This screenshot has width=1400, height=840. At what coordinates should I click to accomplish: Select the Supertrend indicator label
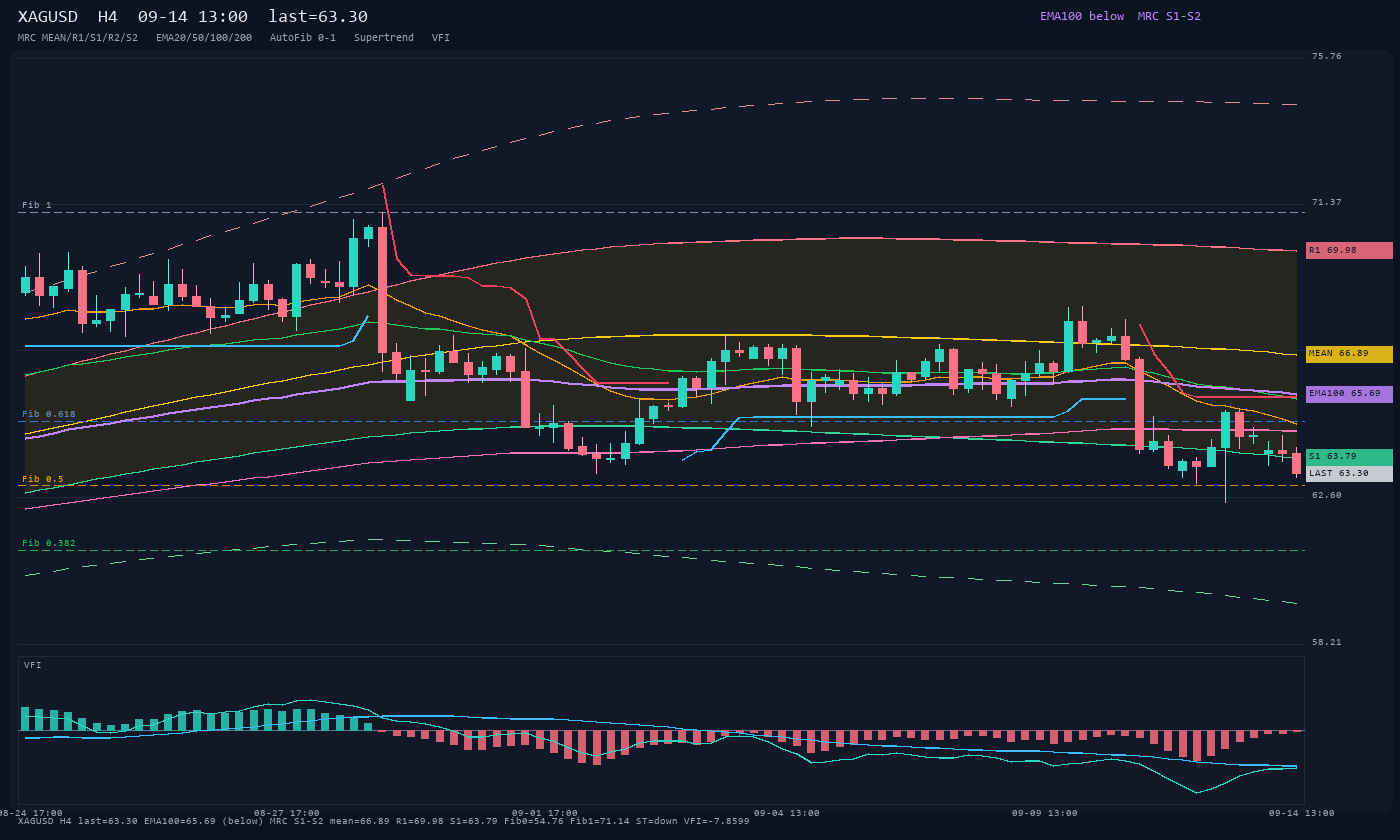pyautogui.click(x=384, y=38)
